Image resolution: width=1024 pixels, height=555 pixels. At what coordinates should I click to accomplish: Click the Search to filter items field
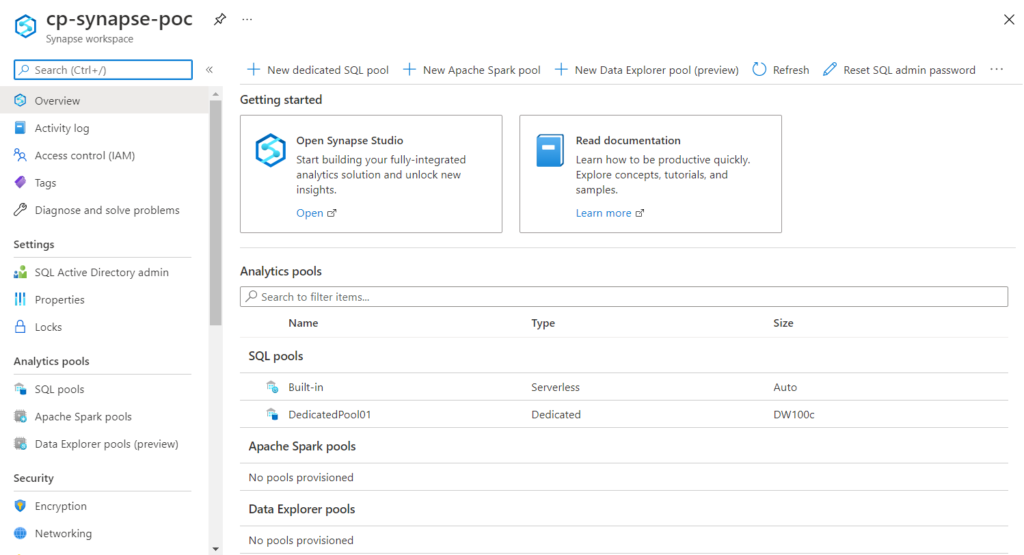(x=624, y=296)
